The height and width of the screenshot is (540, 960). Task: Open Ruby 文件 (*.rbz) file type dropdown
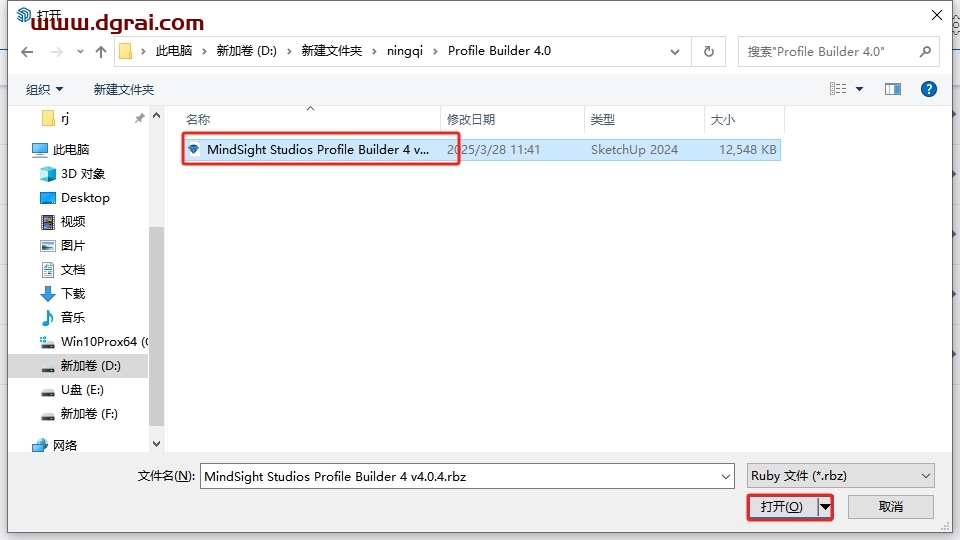(x=841, y=476)
